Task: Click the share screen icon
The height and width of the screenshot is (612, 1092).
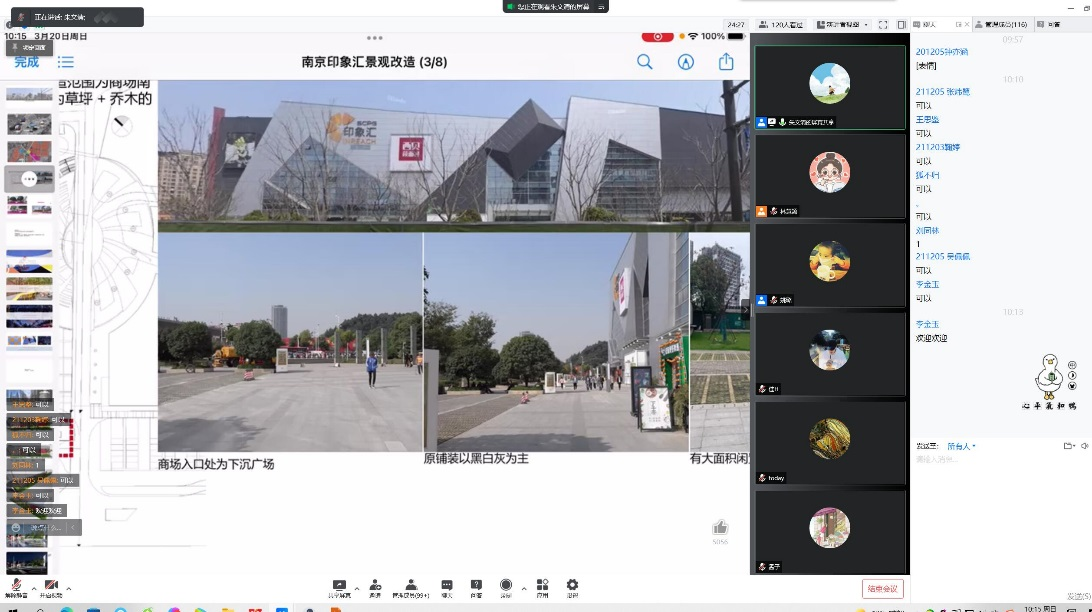Action: point(339,587)
